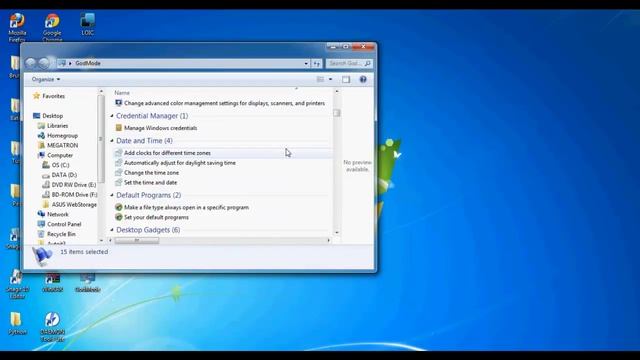640x360 pixels.
Task: Click the GodMode address bar text
Action: pos(88,63)
